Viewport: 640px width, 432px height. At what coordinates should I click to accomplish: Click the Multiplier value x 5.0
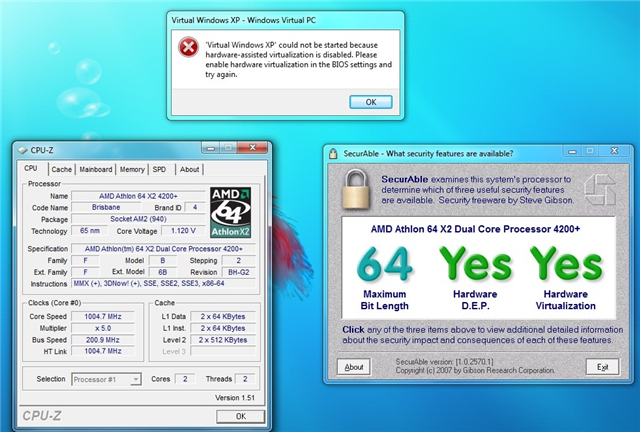[x=102, y=328]
